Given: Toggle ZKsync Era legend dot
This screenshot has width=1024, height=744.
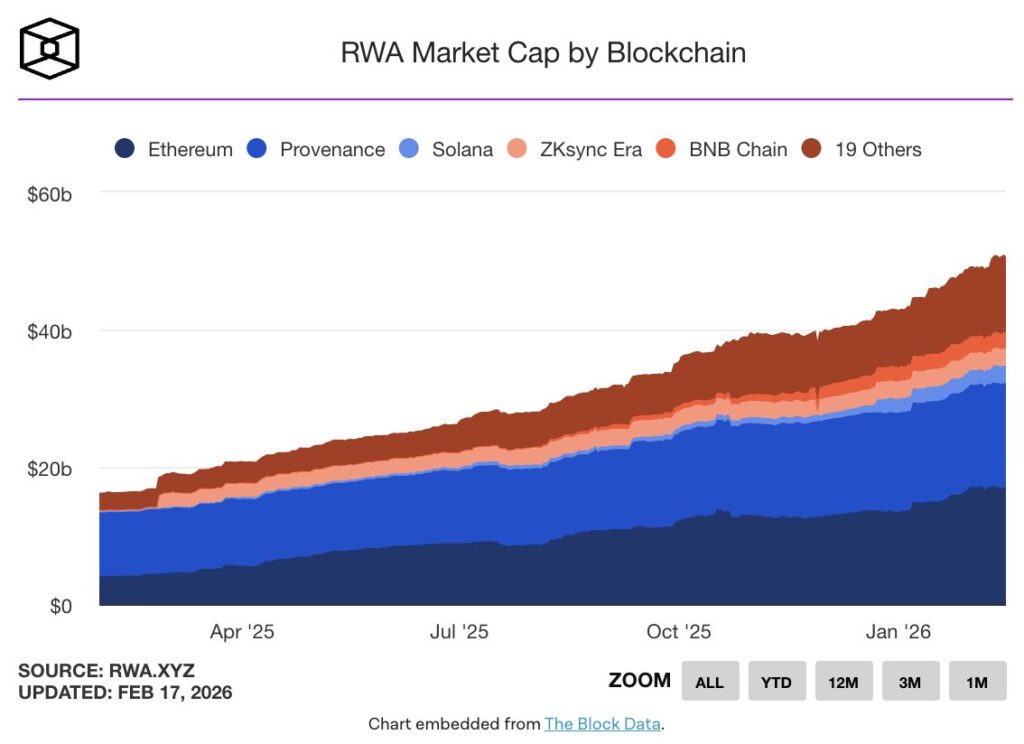Looking at the screenshot, I should coord(517,149).
